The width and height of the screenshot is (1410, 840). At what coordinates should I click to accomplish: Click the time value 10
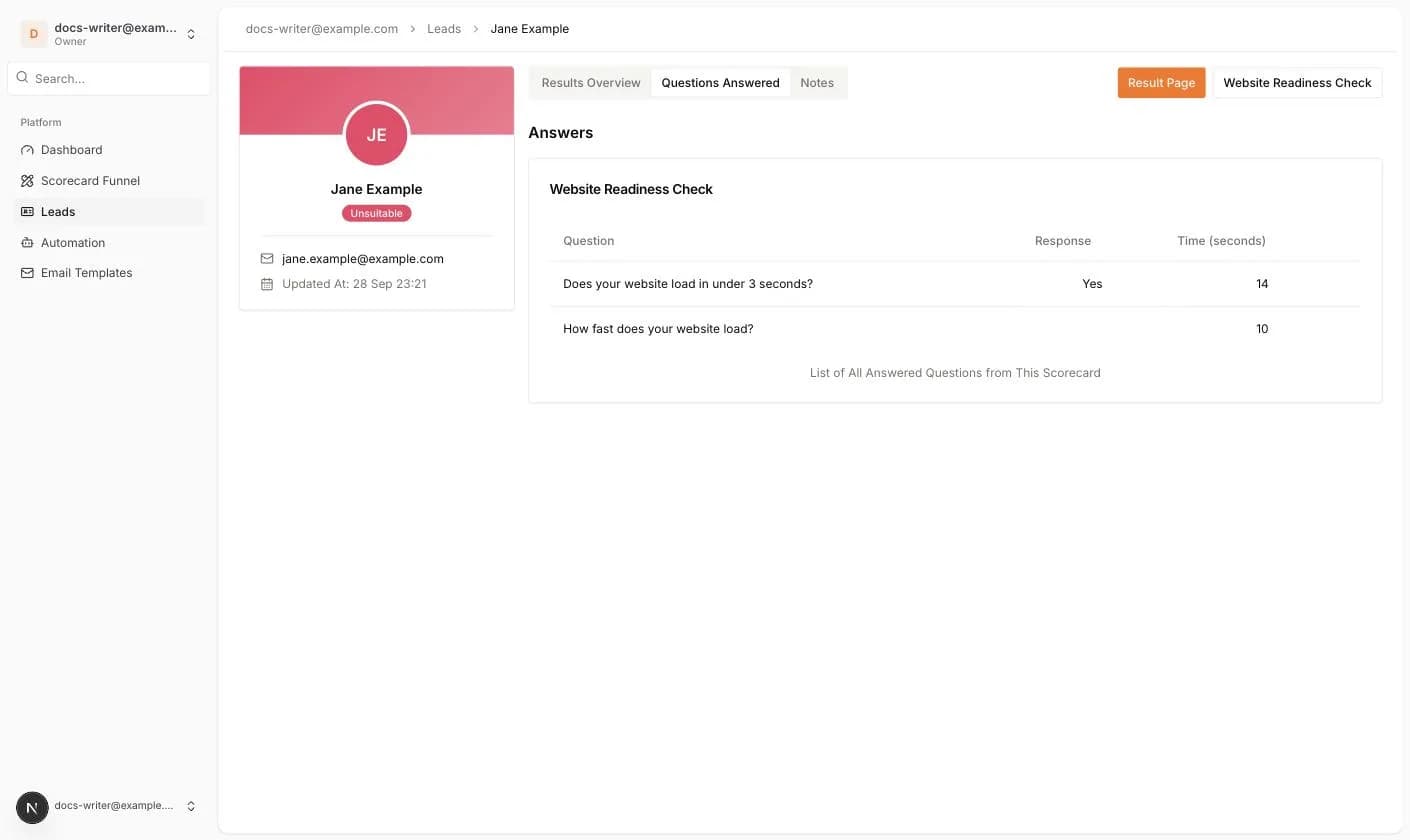(x=1262, y=329)
